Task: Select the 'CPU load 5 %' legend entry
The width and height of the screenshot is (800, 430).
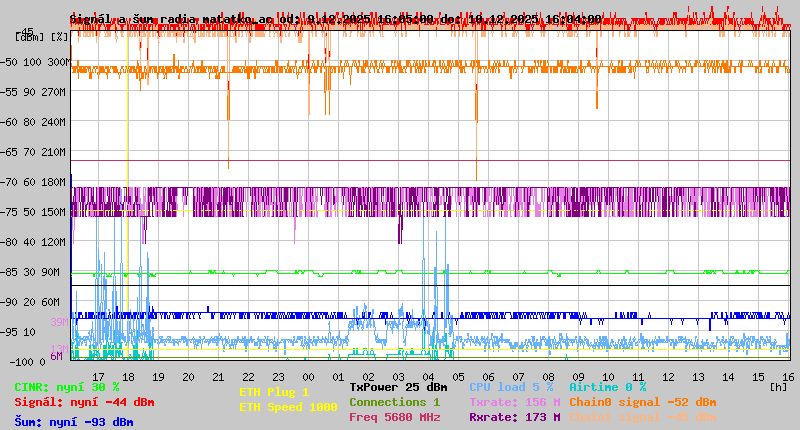Action: pyautogui.click(x=511, y=387)
